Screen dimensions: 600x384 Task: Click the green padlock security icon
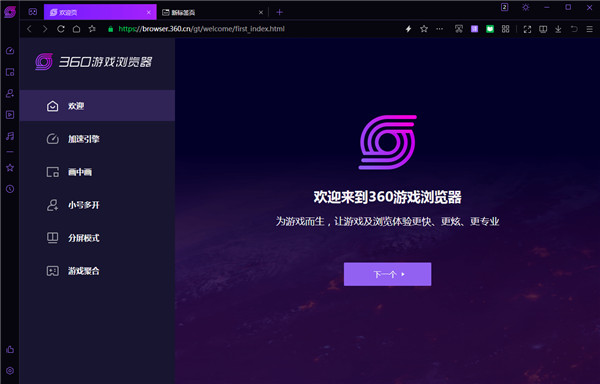pos(111,29)
